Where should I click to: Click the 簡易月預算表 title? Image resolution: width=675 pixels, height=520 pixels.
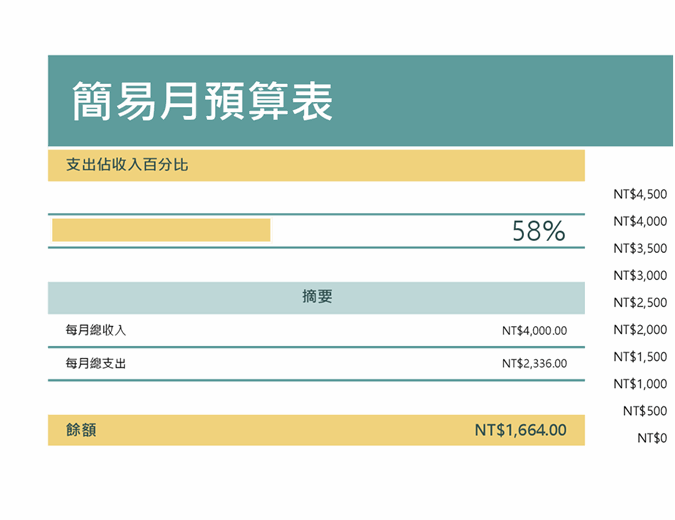pos(202,102)
